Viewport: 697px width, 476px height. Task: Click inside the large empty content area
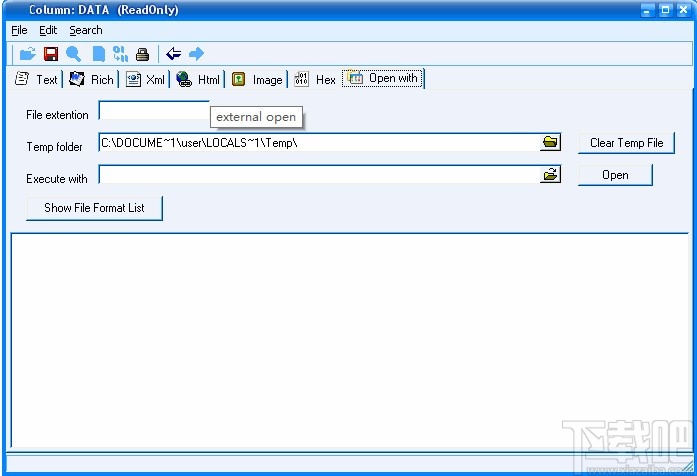click(x=349, y=340)
